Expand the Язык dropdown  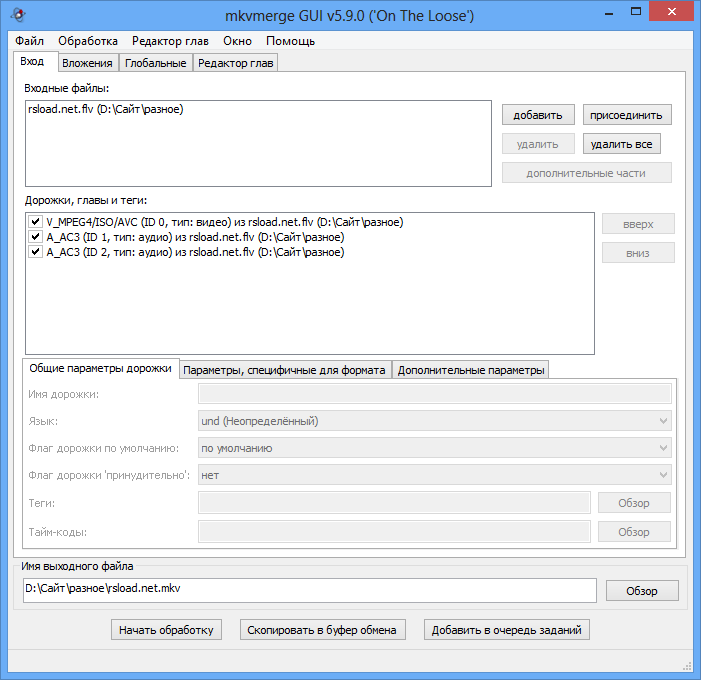point(435,421)
